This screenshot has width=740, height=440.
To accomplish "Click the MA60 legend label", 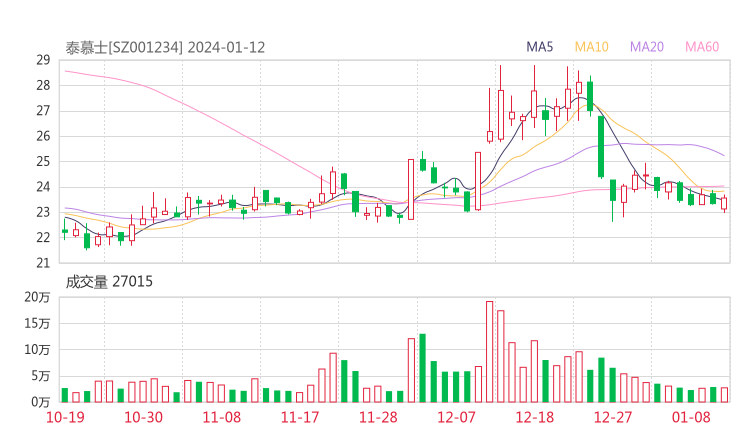I will point(702,47).
